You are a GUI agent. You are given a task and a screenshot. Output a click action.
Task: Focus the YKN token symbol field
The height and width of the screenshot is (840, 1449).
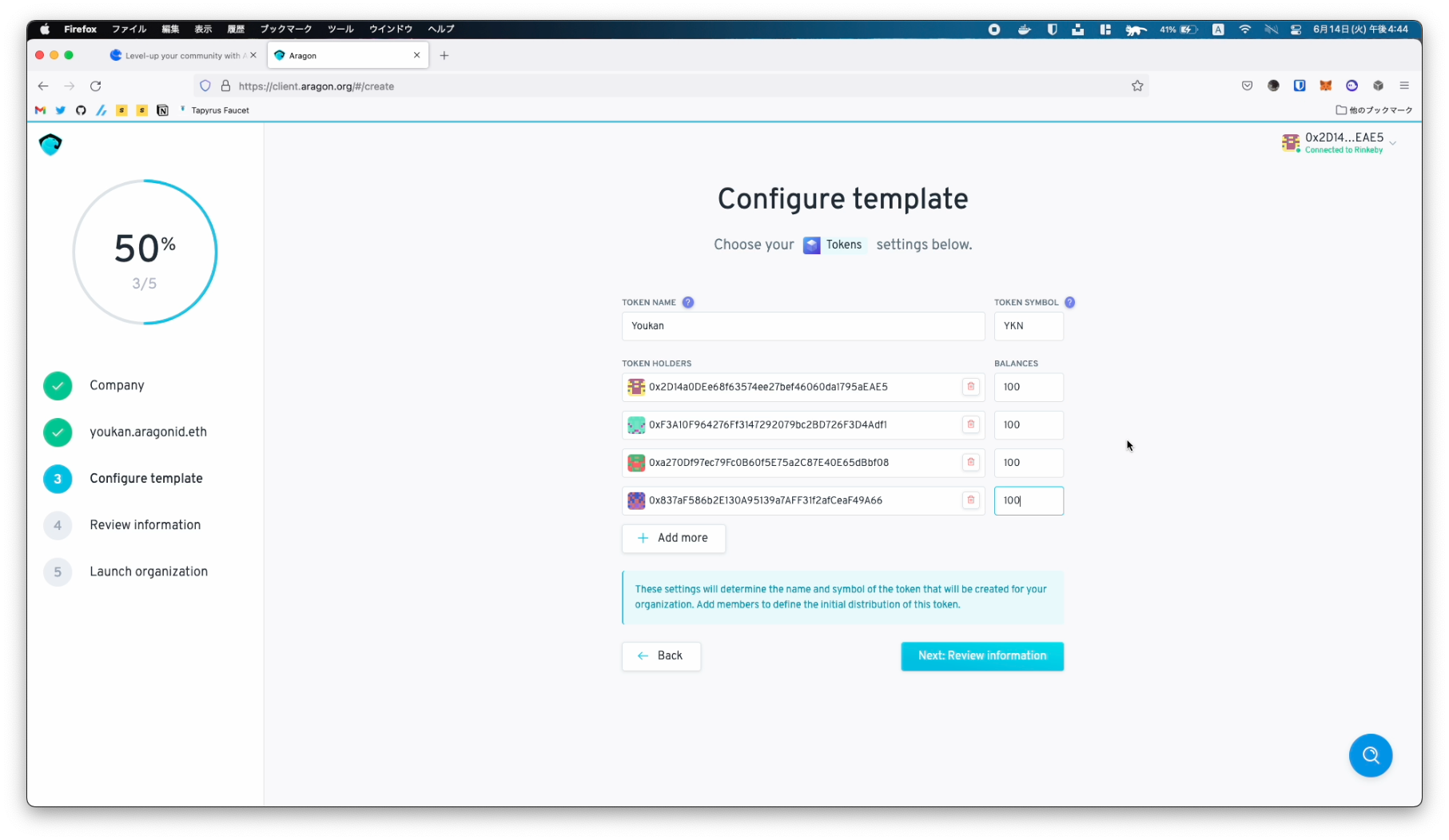[x=1028, y=326]
